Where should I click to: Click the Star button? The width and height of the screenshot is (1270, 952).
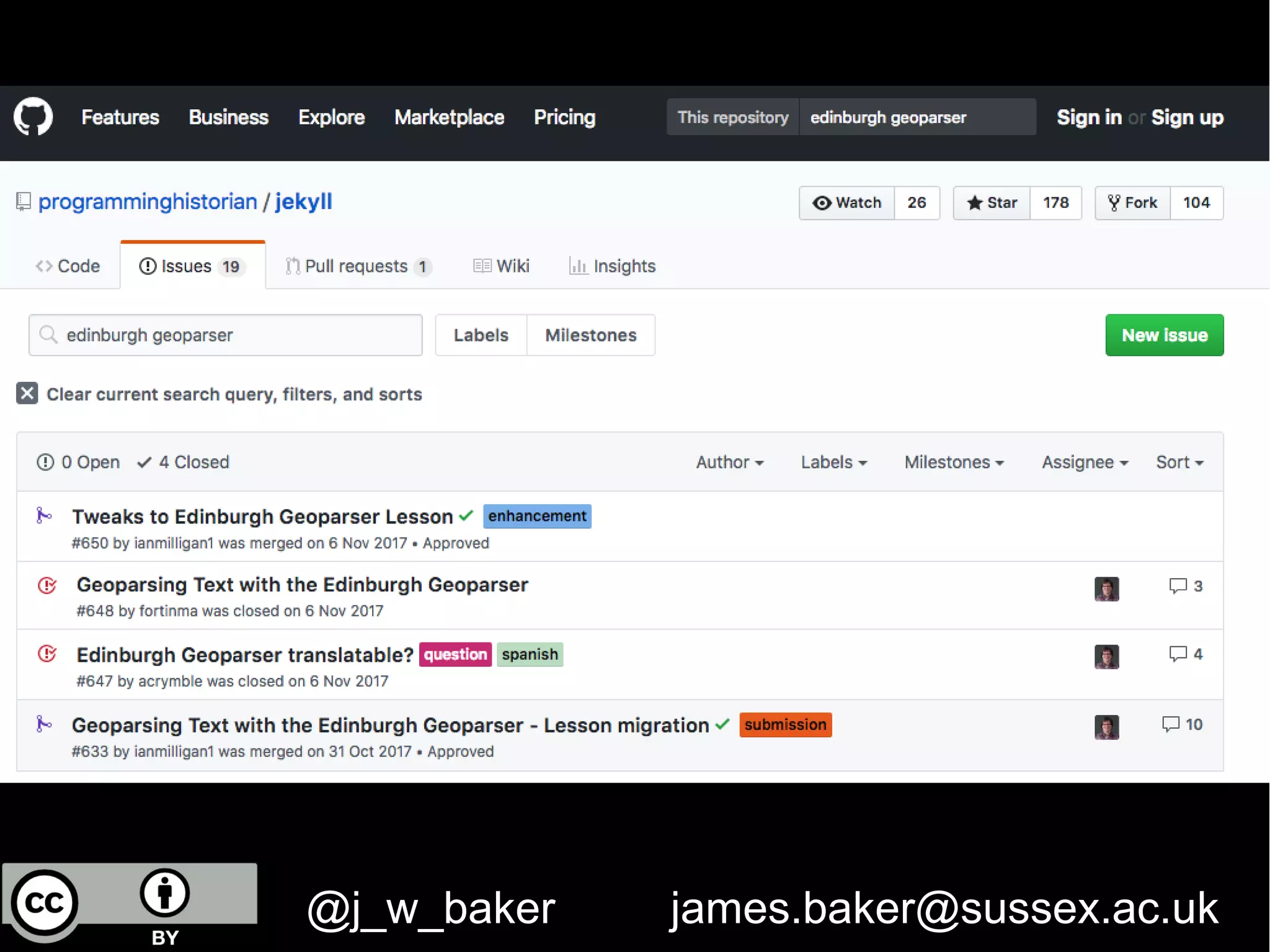992,203
